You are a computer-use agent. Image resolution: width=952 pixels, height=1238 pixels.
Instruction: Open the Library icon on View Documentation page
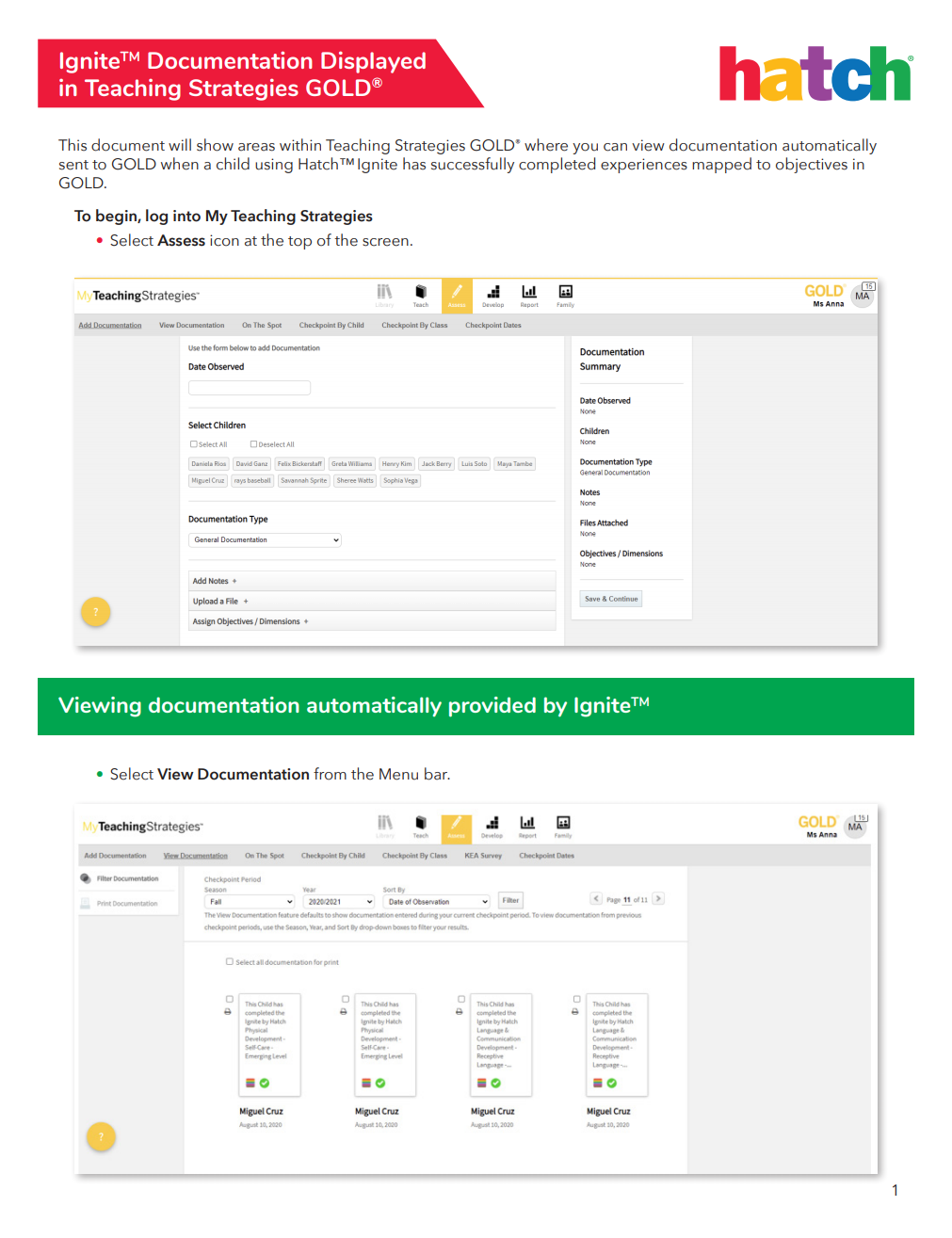click(x=384, y=827)
